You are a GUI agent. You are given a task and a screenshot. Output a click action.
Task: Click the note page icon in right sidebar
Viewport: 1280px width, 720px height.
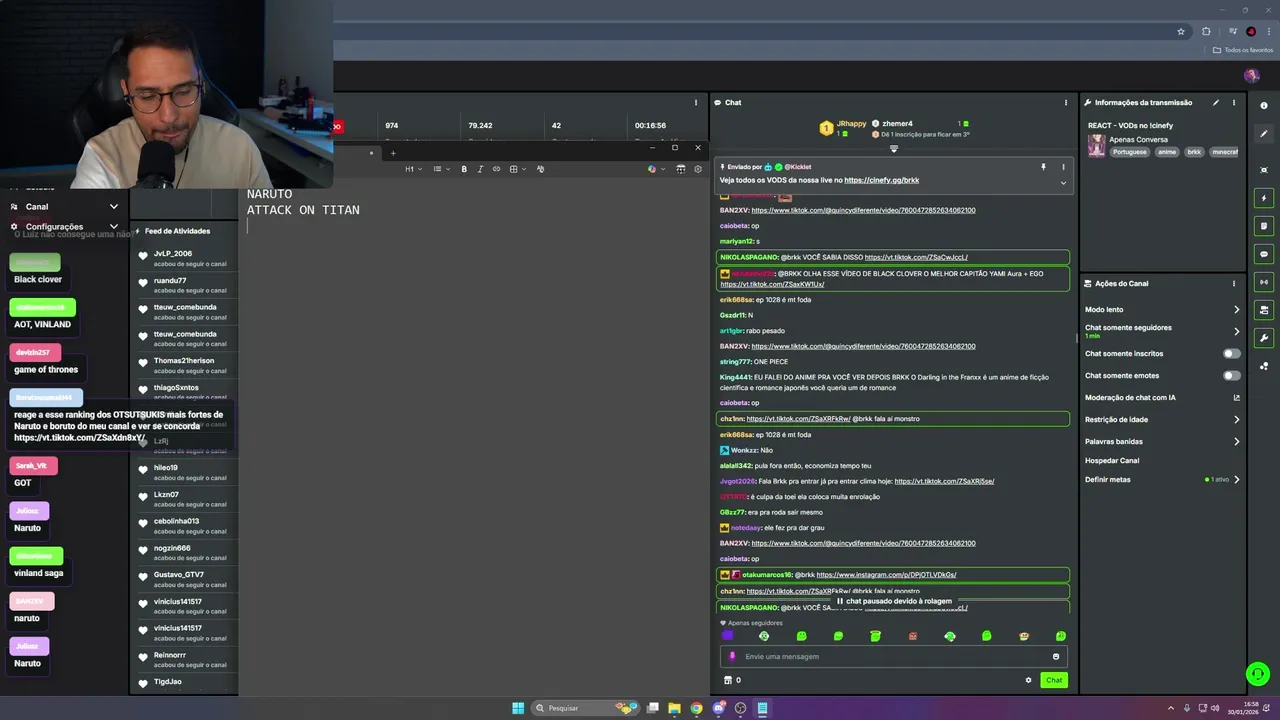1264,226
